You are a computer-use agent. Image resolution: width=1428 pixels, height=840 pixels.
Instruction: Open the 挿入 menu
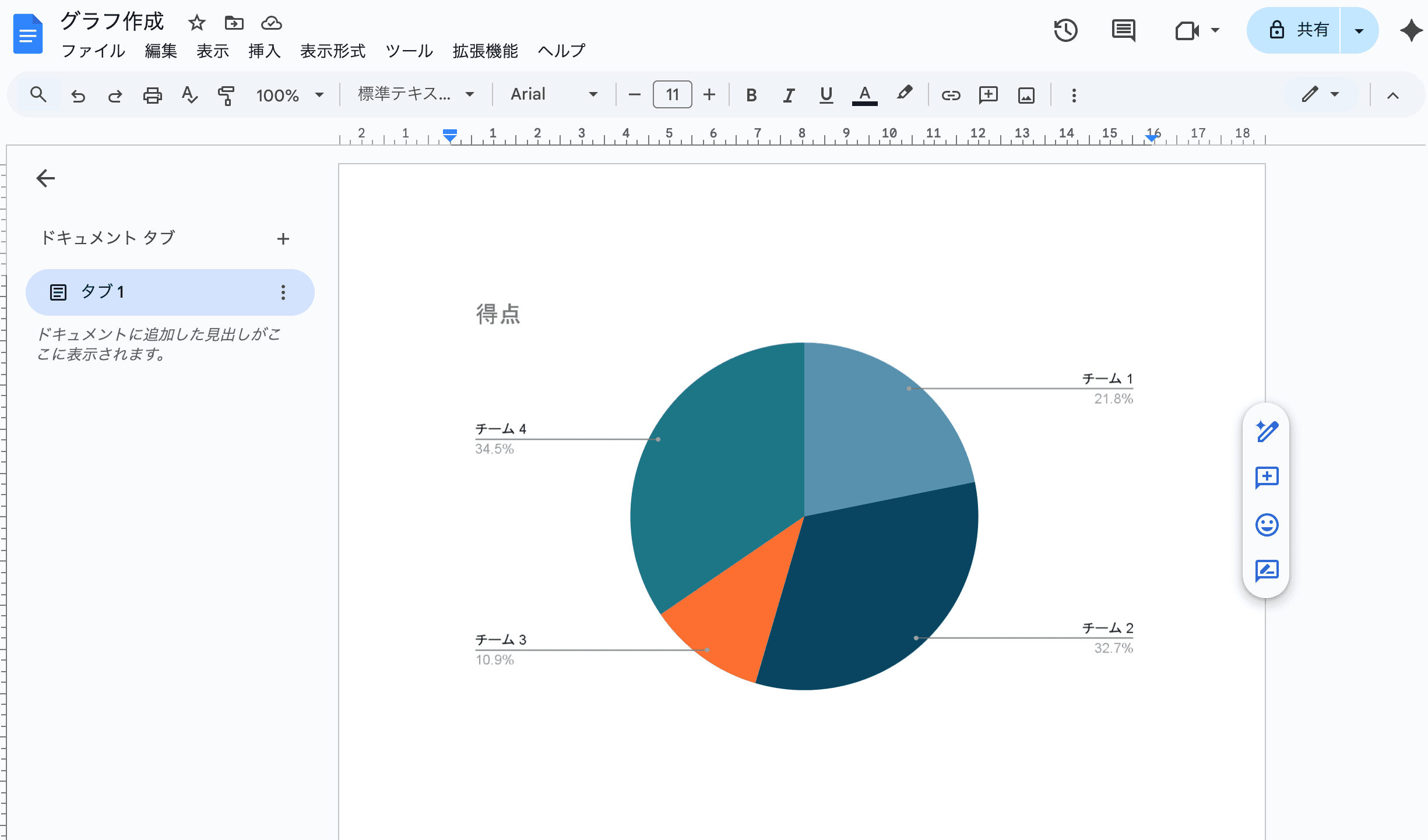click(265, 51)
